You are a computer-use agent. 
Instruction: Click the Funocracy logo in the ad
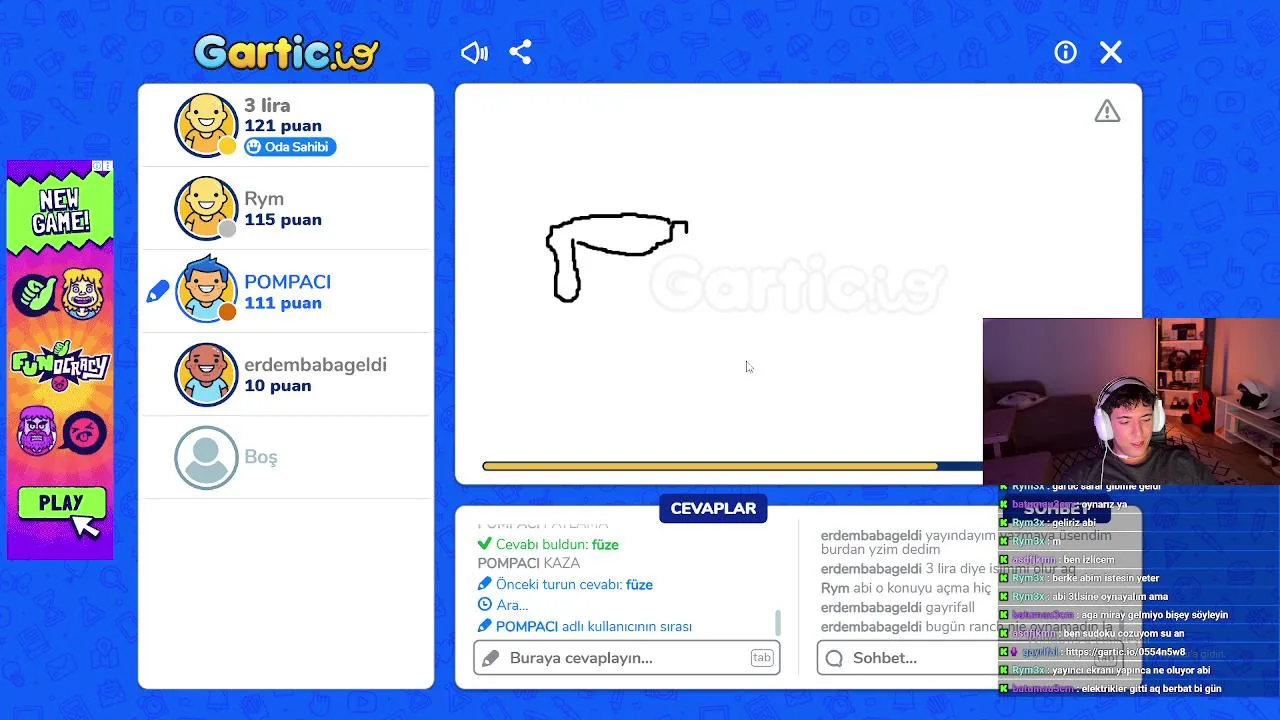click(x=60, y=364)
